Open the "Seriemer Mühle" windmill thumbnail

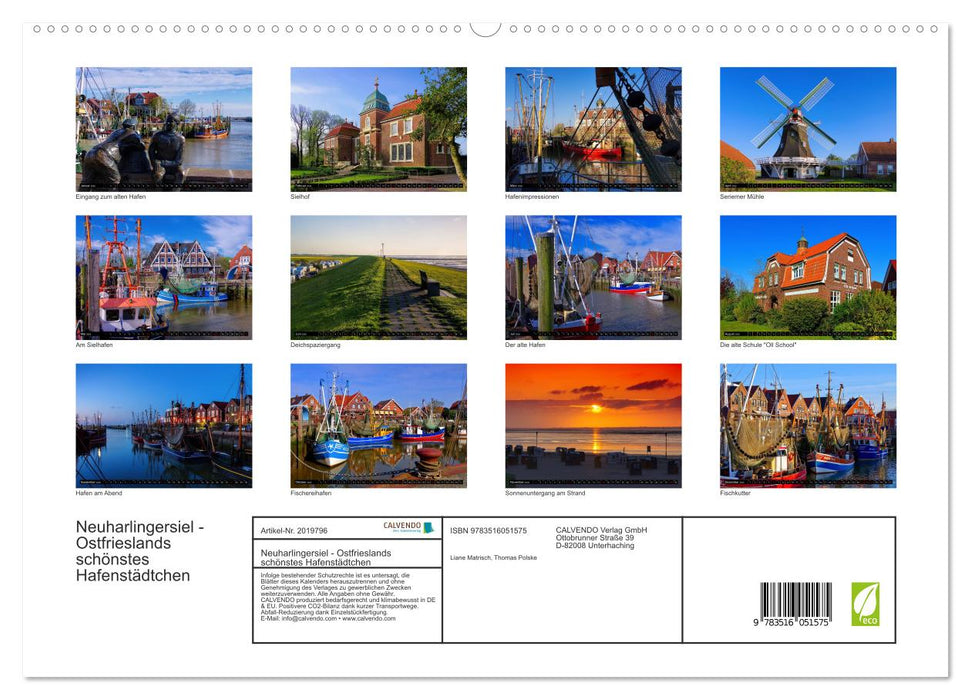(806, 128)
